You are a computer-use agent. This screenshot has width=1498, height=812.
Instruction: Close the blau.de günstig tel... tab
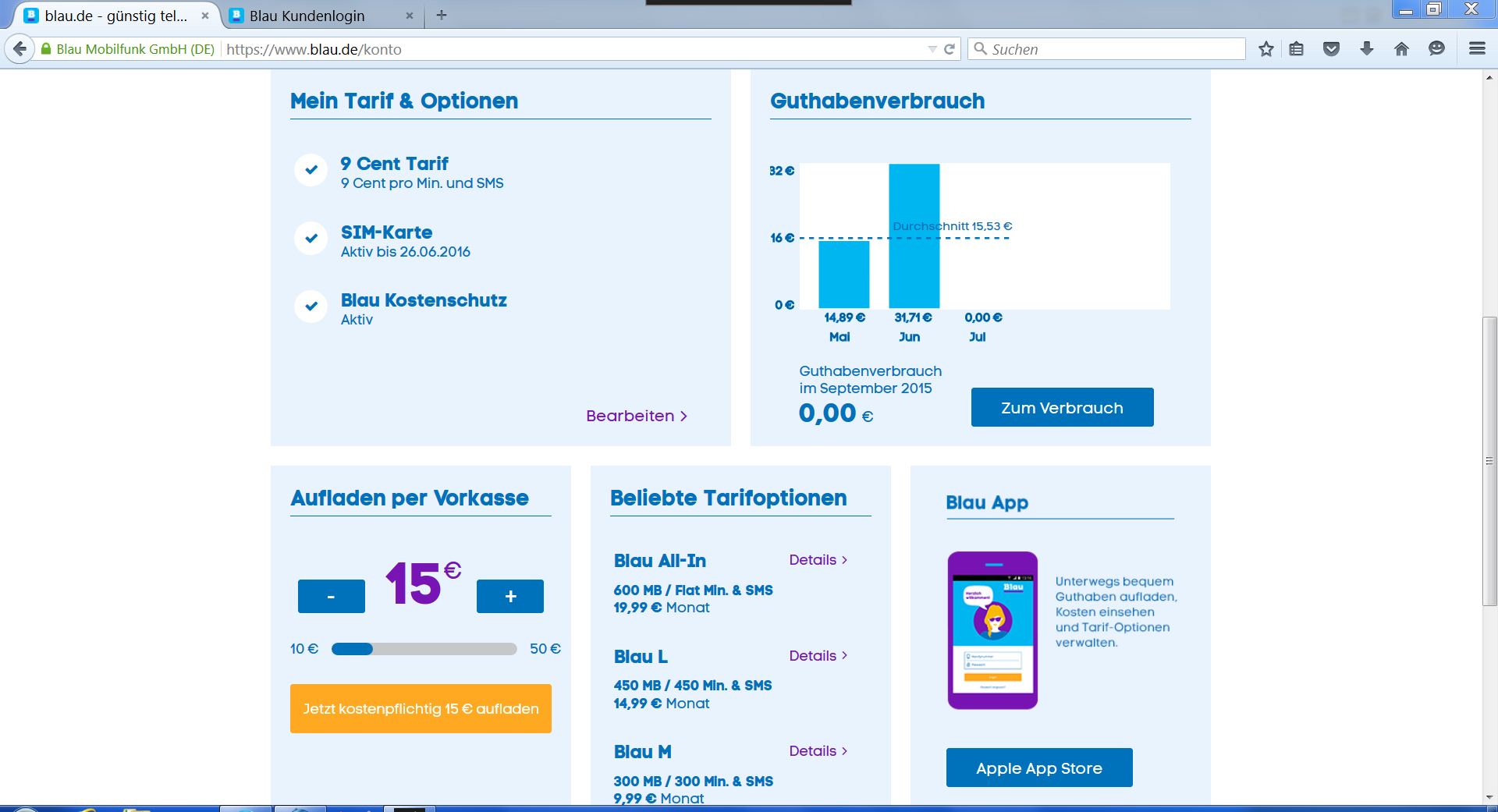coord(205,16)
